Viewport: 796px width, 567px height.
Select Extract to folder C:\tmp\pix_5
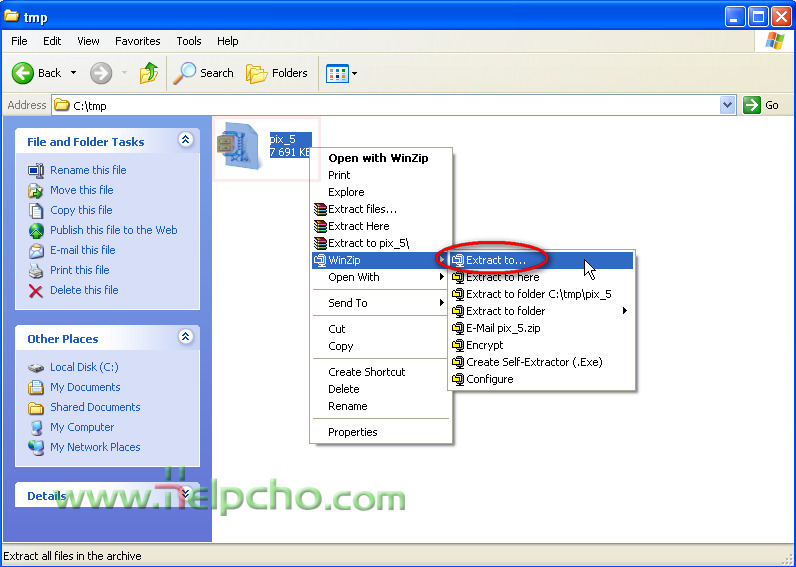(541, 294)
